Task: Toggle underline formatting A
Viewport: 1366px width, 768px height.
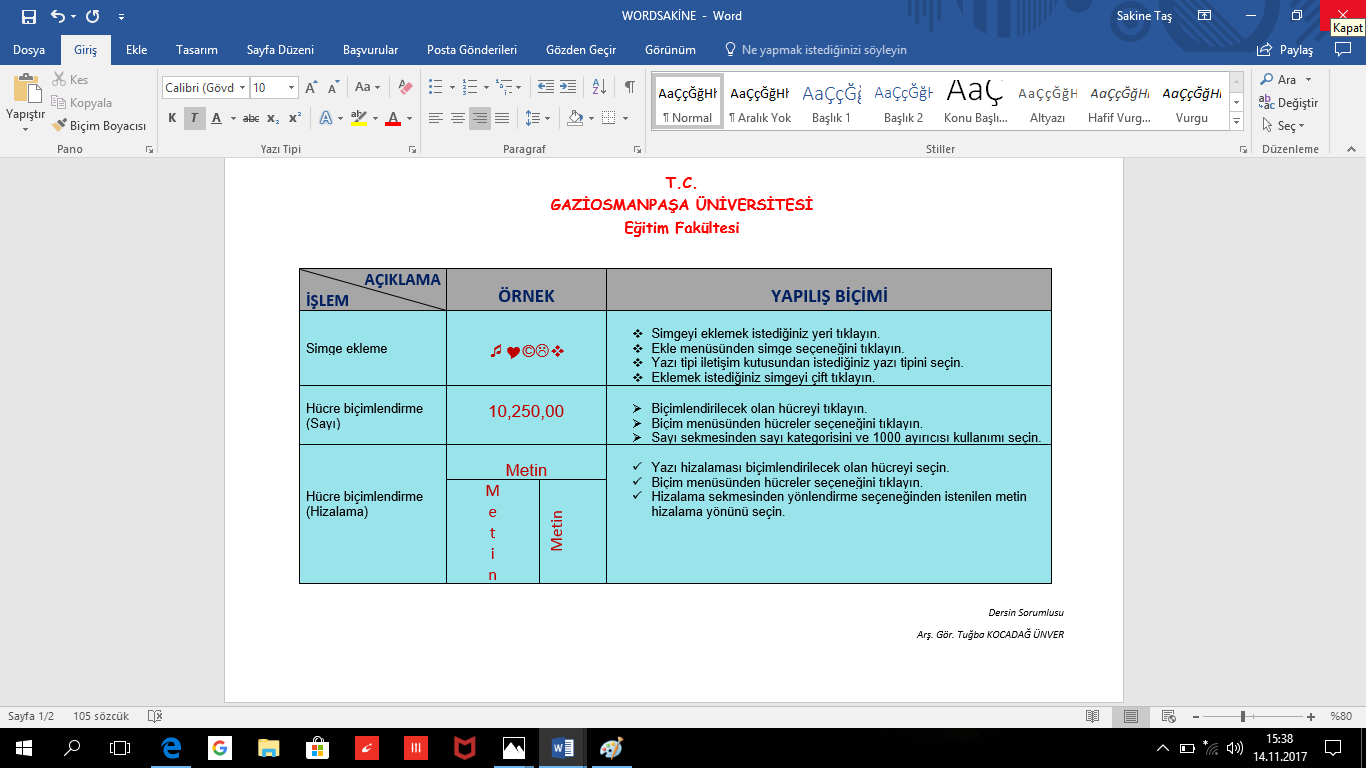Action: point(216,118)
